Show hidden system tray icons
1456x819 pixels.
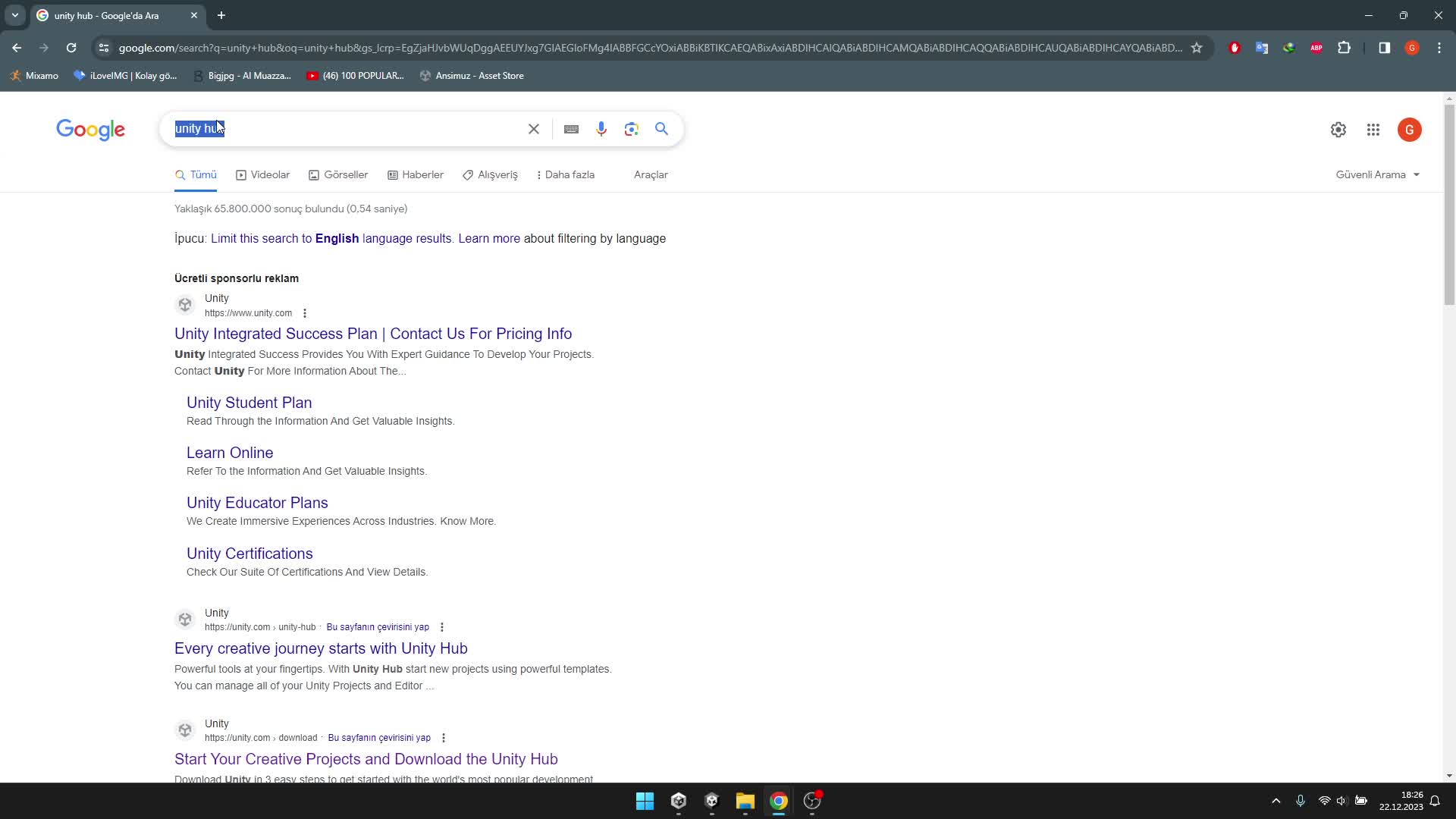click(x=1276, y=801)
